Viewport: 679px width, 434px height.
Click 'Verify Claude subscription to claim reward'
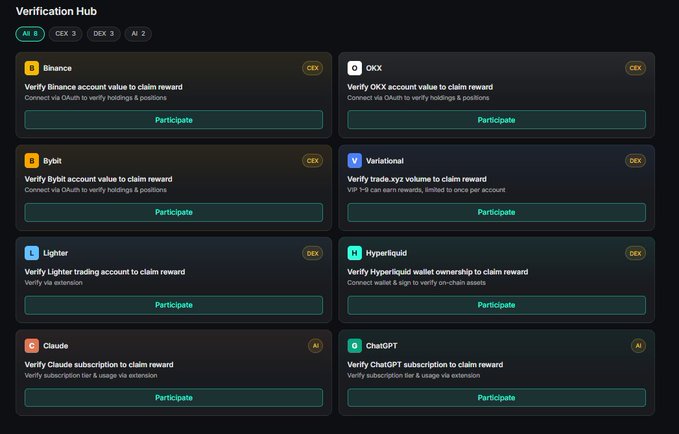(99, 364)
